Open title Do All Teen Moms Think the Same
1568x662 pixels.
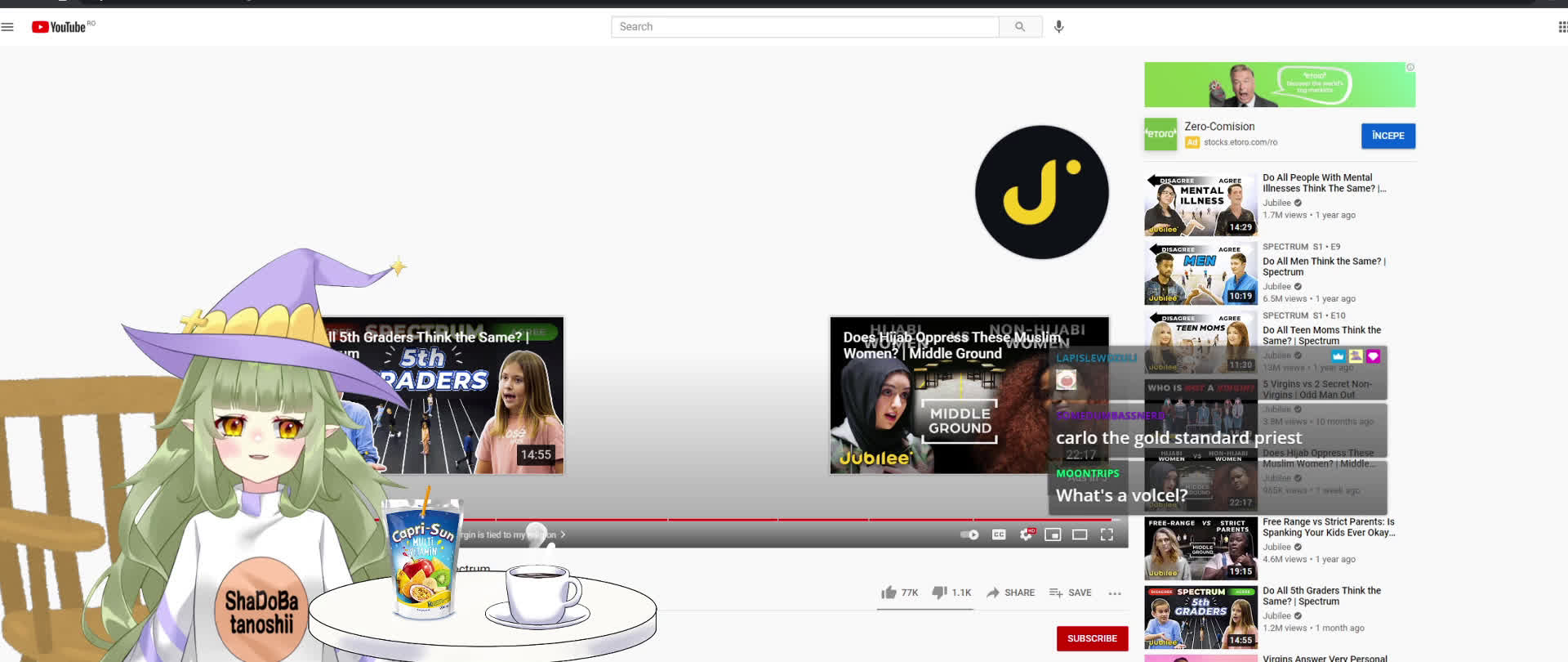[1321, 335]
